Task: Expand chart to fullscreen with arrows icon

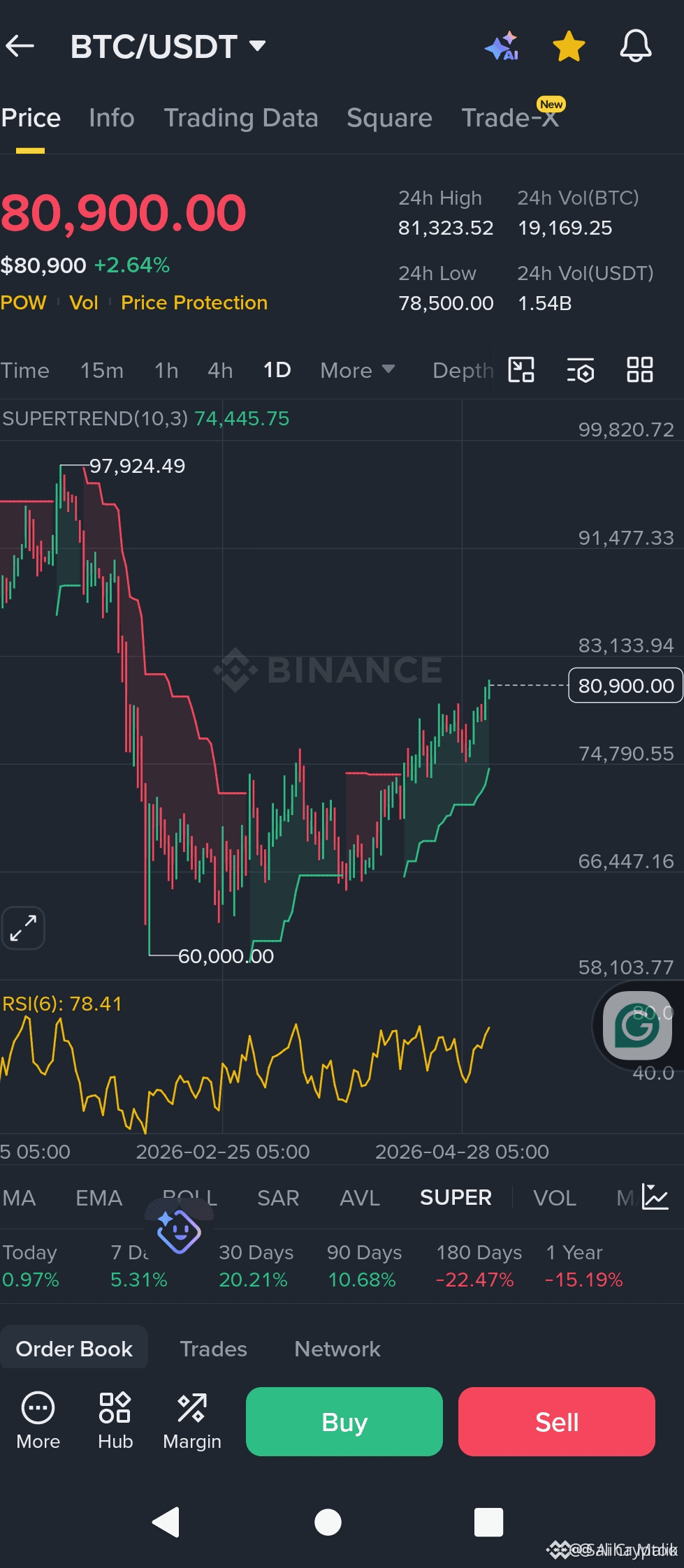Action: click(x=23, y=928)
